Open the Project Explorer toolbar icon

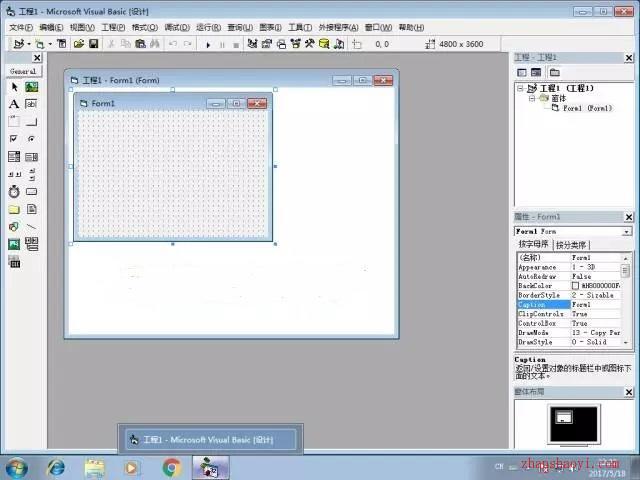253,44
